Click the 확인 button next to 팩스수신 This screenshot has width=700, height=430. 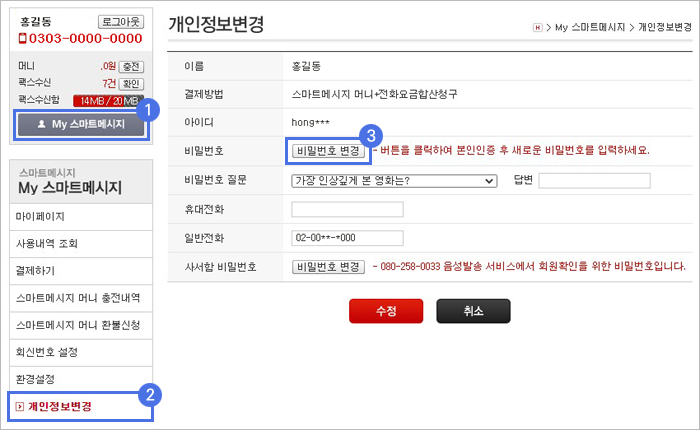(x=131, y=83)
